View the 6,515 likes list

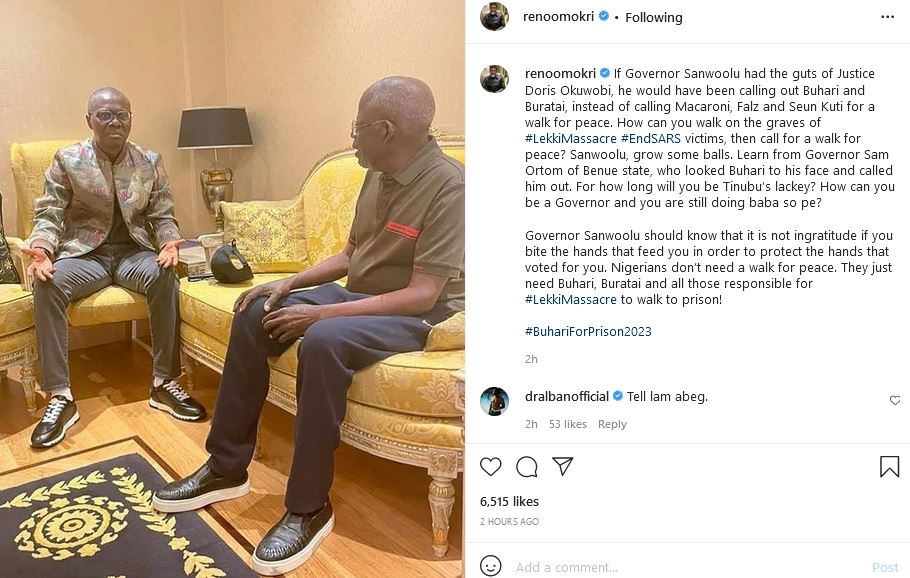(x=509, y=501)
